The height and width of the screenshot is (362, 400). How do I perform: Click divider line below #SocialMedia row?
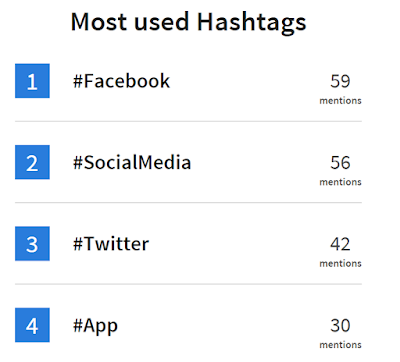tap(188, 202)
